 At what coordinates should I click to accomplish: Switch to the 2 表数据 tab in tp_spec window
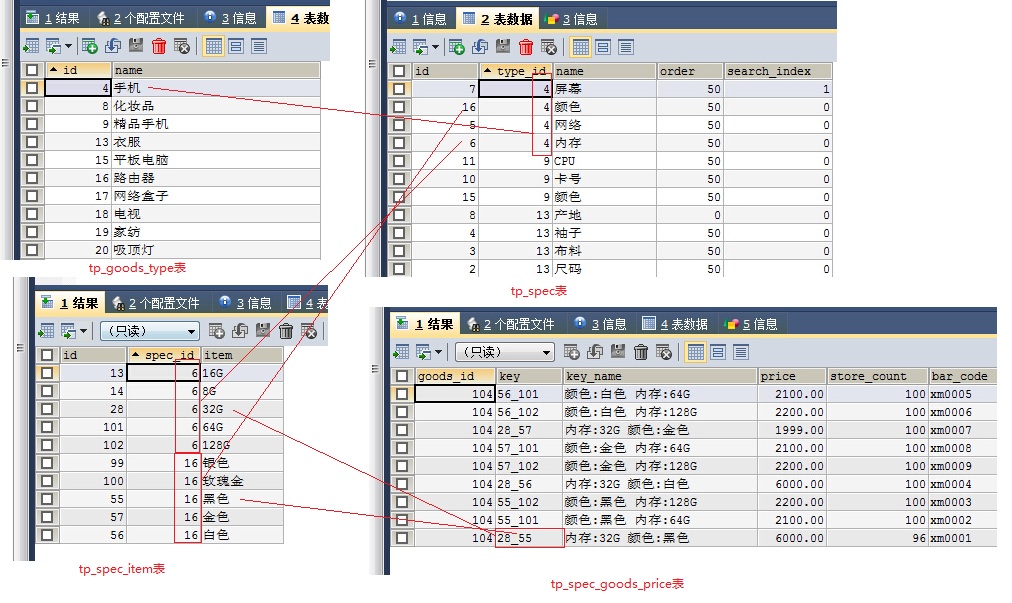click(498, 17)
